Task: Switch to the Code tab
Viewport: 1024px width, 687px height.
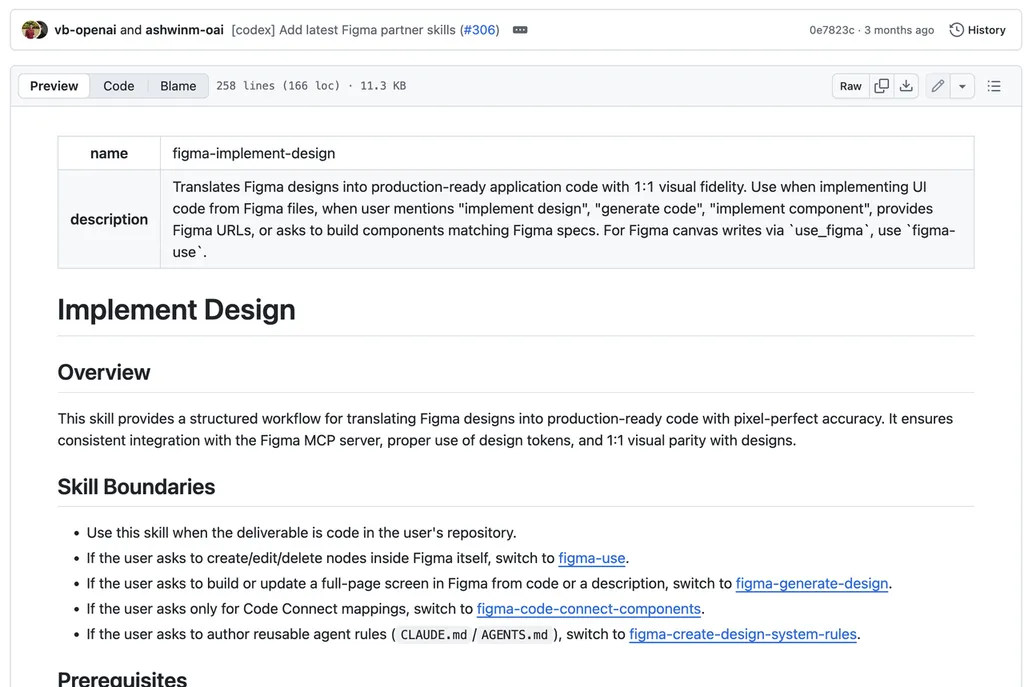Action: tap(119, 86)
